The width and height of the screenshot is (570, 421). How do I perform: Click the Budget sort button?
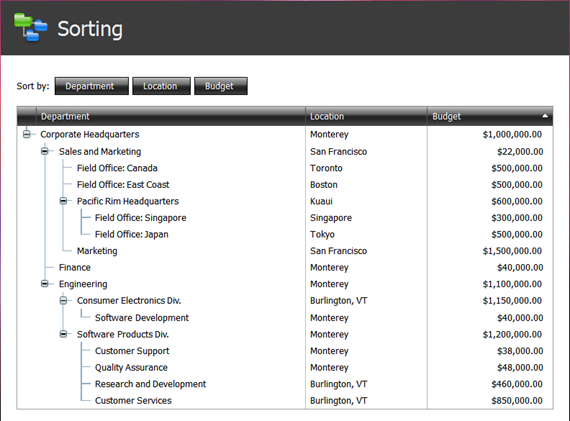[x=221, y=86]
